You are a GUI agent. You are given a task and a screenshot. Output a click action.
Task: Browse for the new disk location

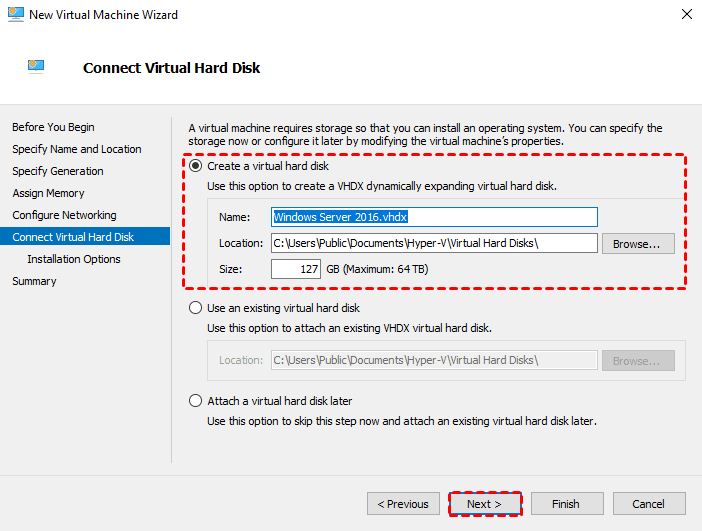pyautogui.click(x=638, y=243)
